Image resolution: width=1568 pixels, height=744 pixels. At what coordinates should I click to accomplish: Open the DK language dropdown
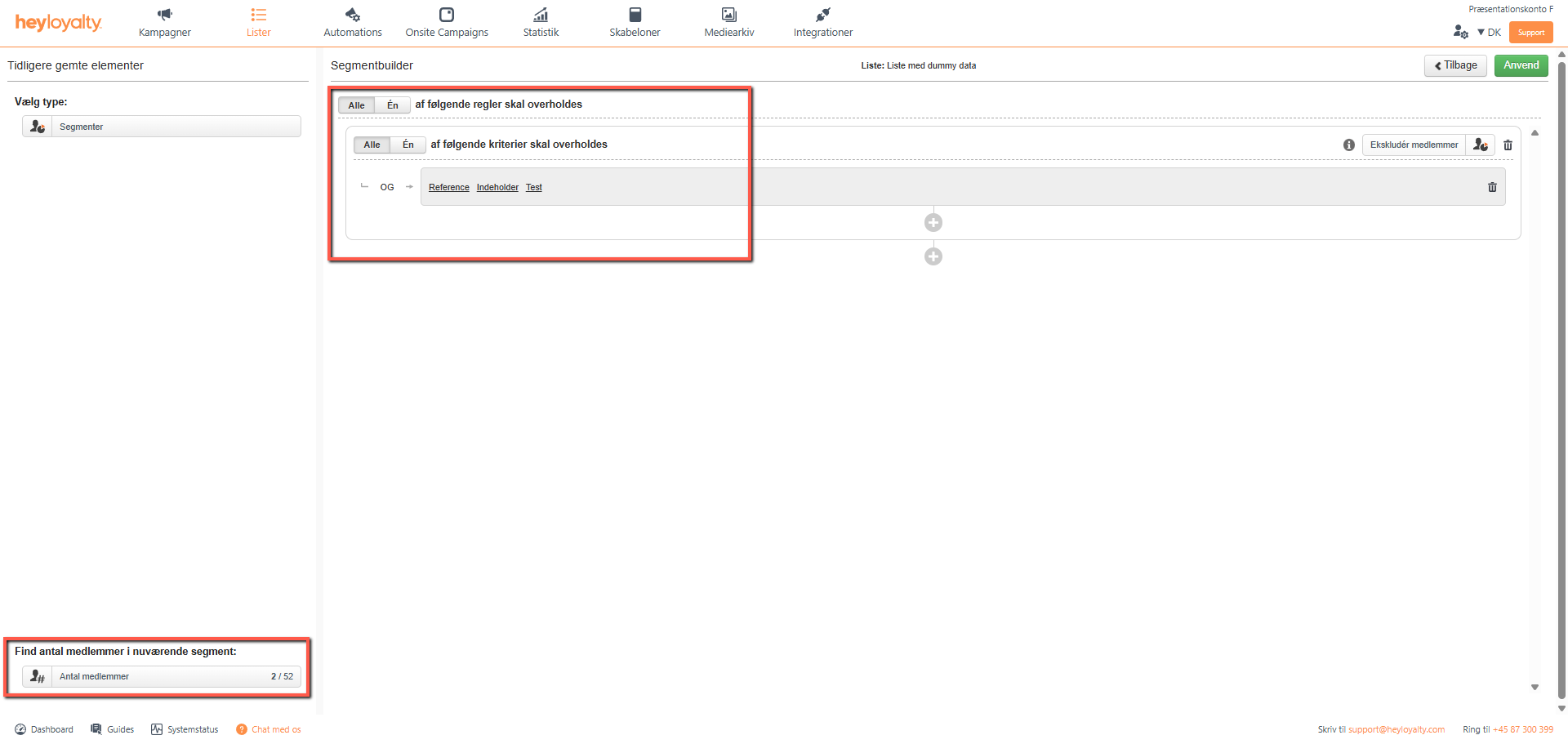tap(1490, 33)
